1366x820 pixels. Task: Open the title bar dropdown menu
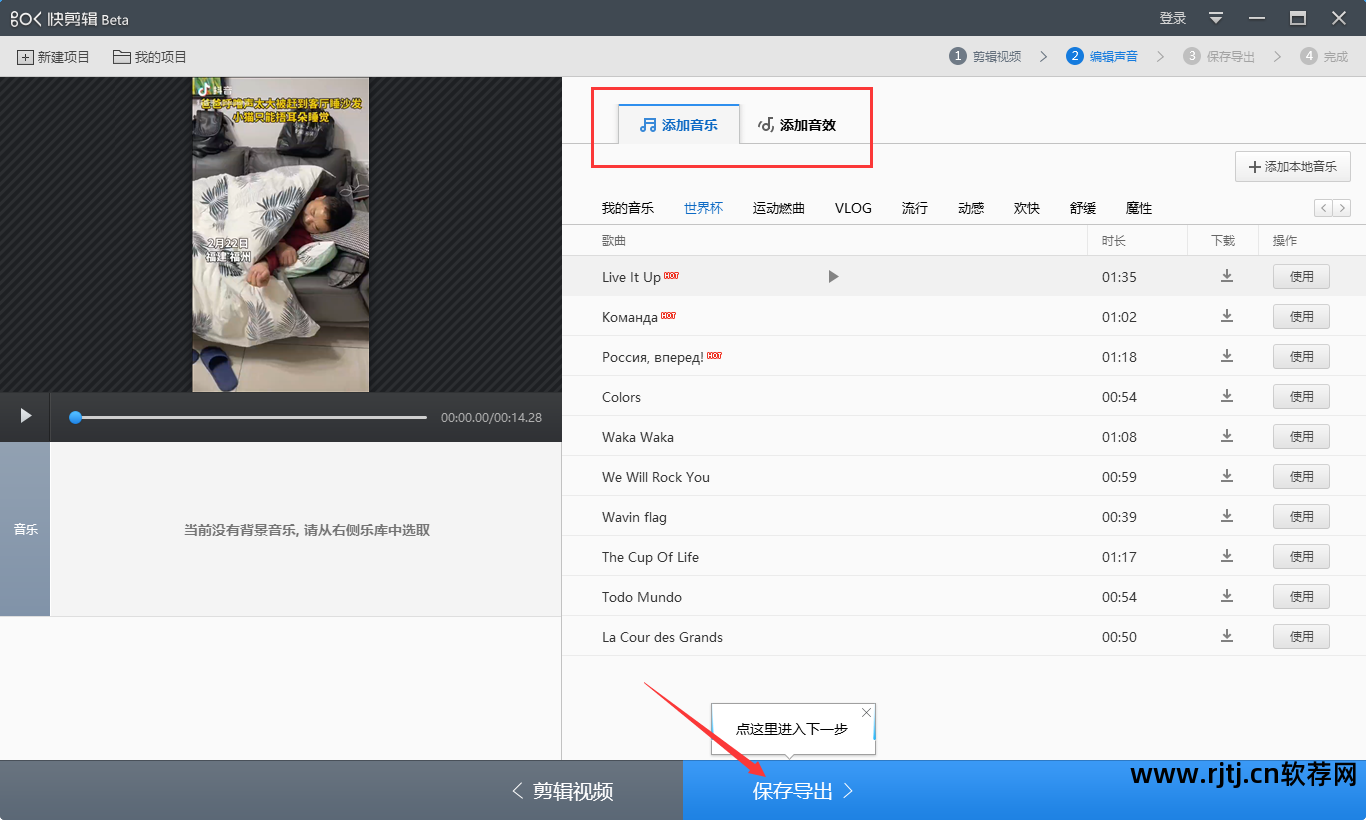(x=1216, y=18)
